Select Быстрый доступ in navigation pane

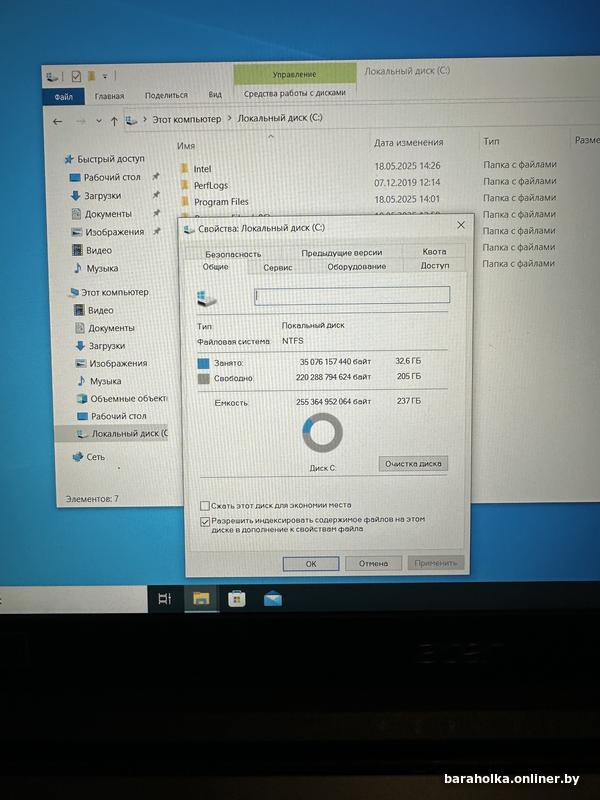click(111, 159)
